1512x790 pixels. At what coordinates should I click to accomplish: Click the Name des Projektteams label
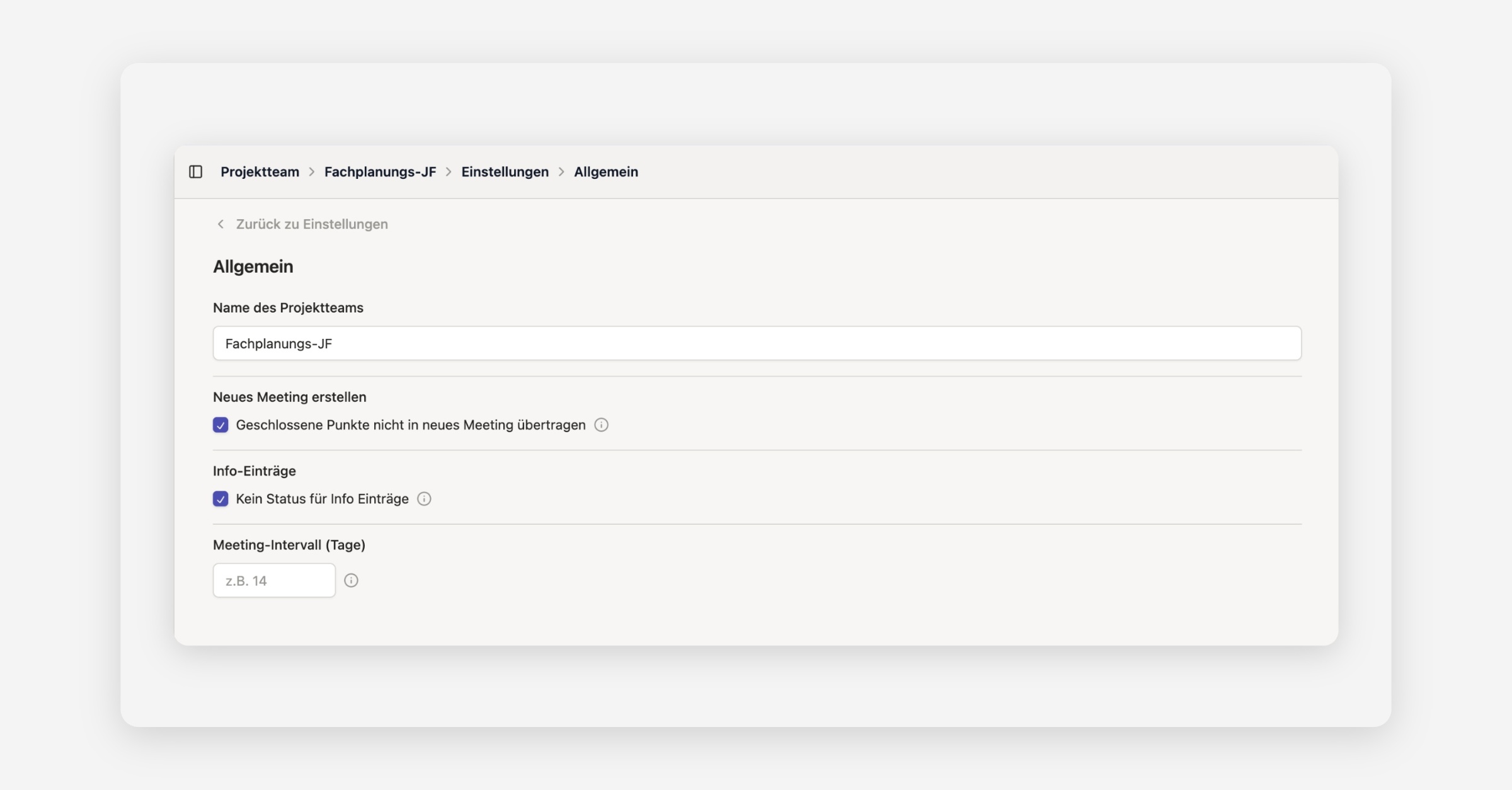click(x=288, y=307)
